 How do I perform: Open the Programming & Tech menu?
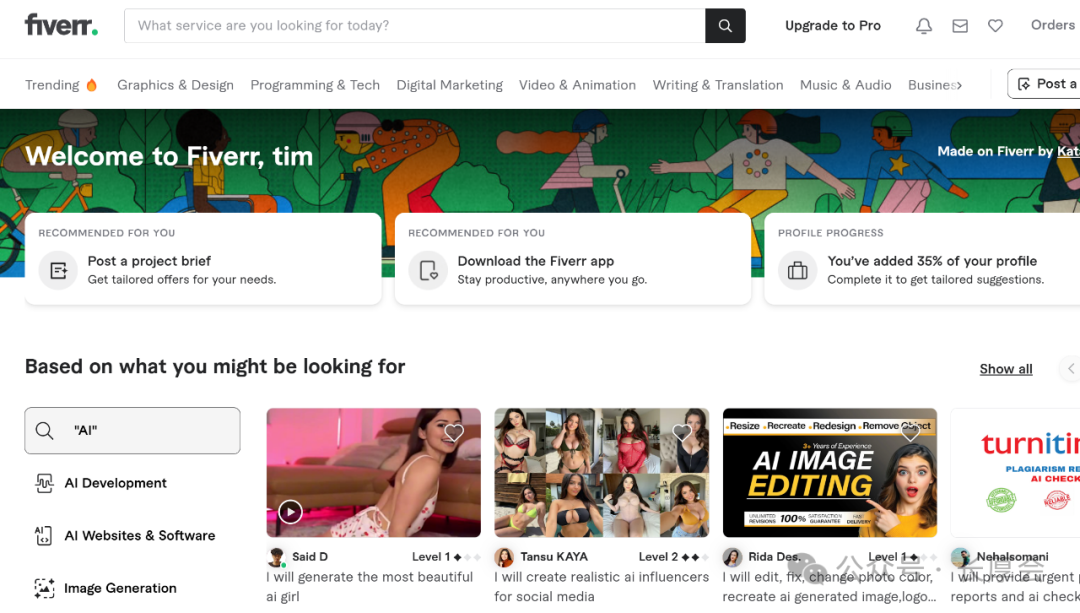click(x=315, y=85)
